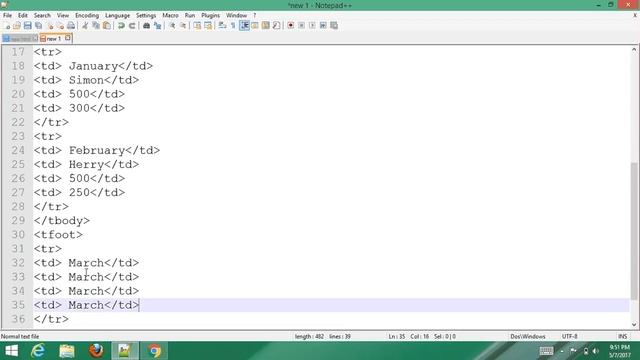
Task: Open the Macro menu
Action: [170, 15]
